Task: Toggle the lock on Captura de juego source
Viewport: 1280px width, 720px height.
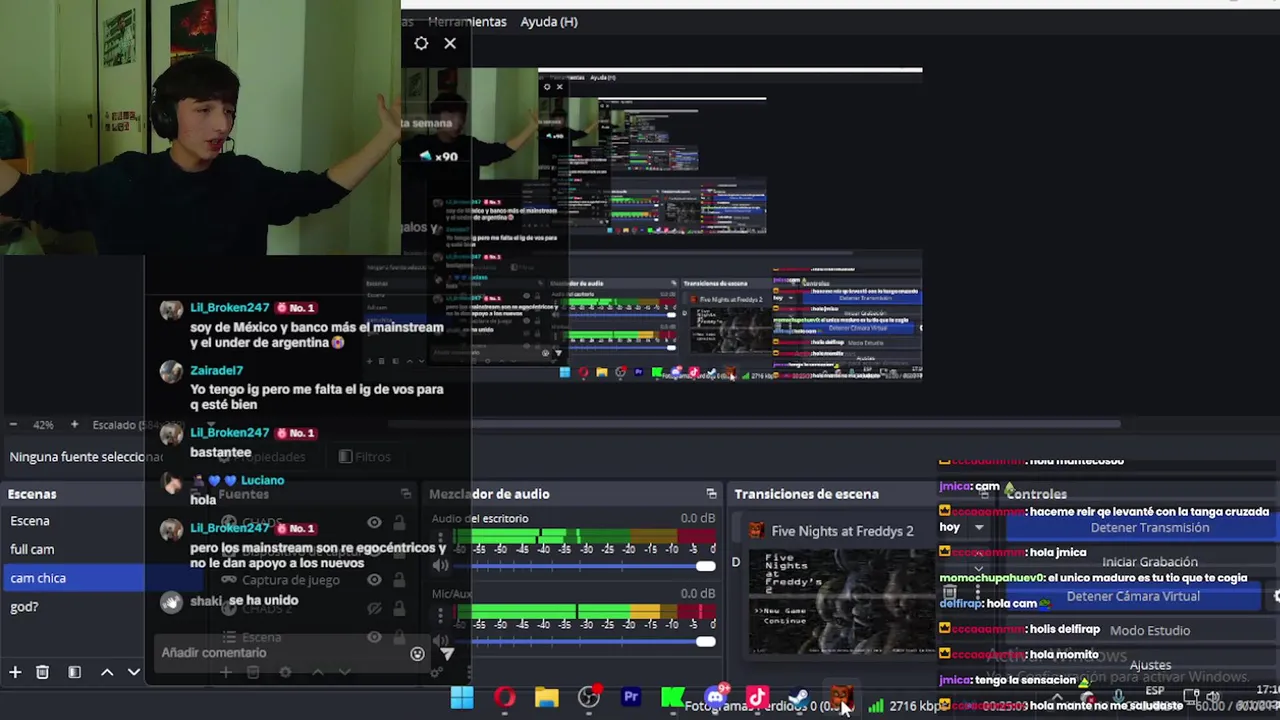Action: pyautogui.click(x=399, y=580)
